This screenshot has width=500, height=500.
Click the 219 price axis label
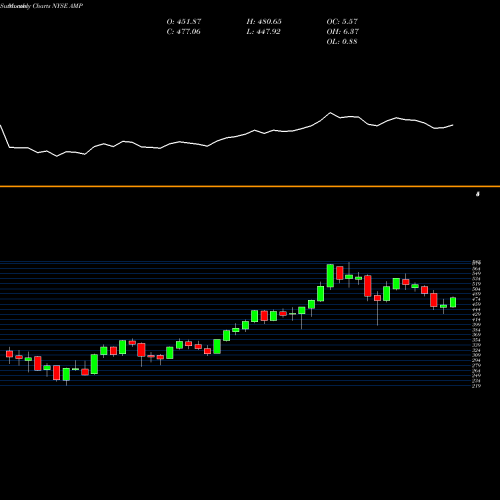[476, 386]
